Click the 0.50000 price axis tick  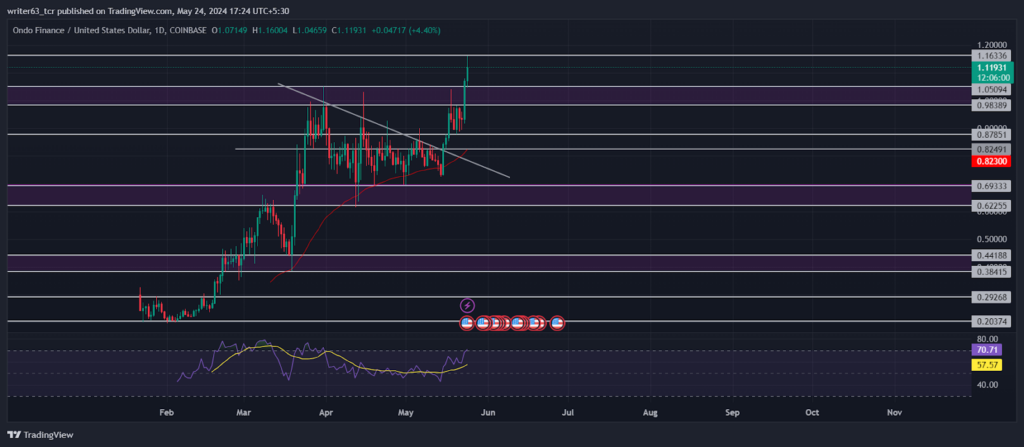(992, 239)
